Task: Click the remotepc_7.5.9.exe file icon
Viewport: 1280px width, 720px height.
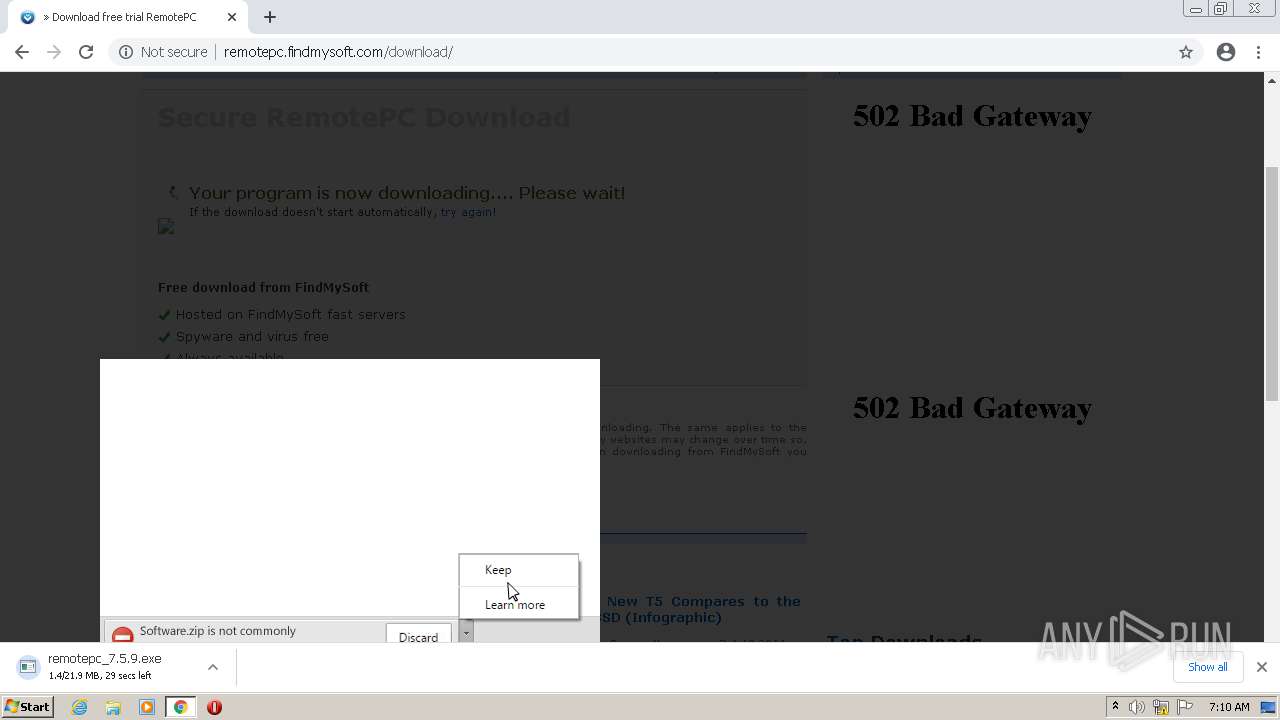Action: tap(28, 667)
